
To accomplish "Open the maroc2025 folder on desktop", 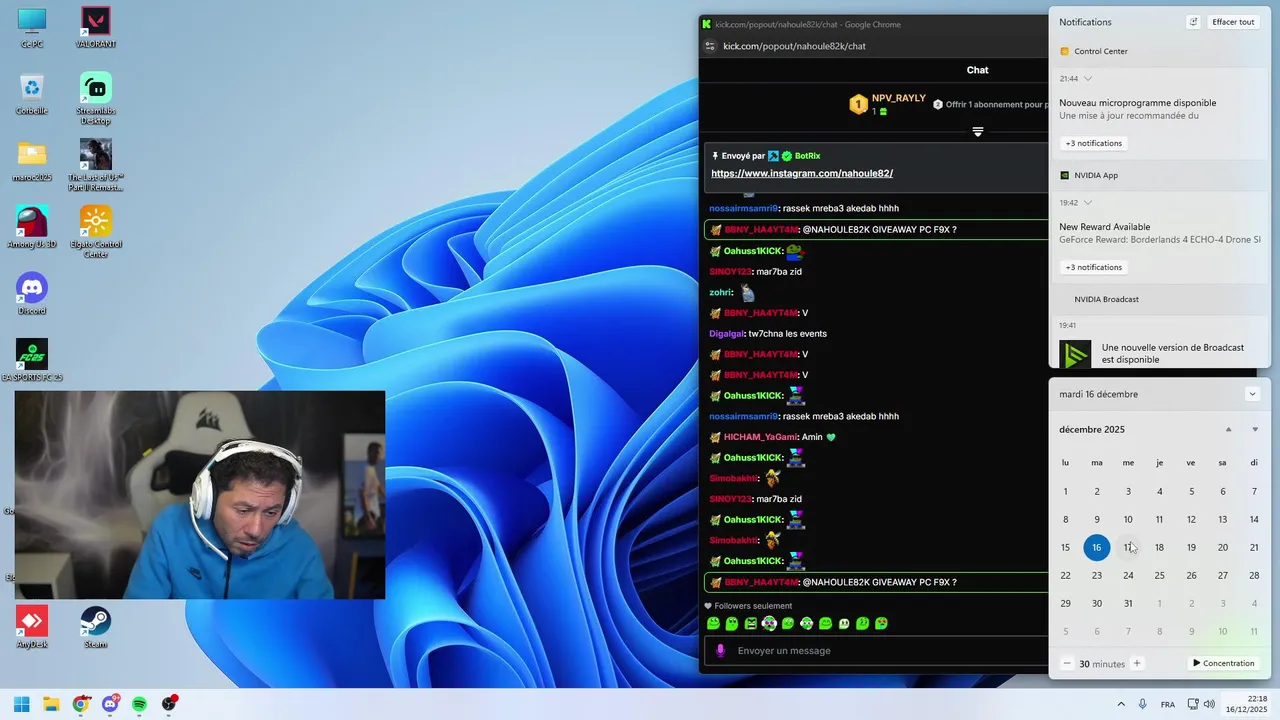I will click(32, 160).
